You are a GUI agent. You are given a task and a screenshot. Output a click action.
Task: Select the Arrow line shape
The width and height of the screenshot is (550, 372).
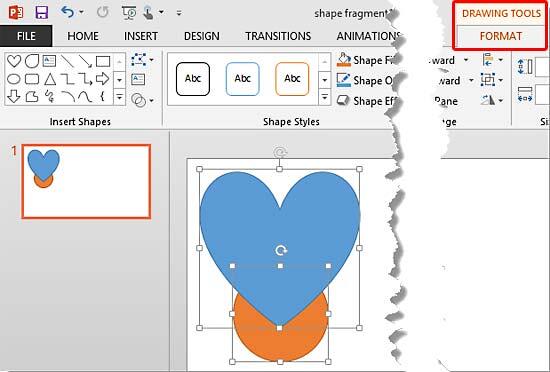coord(85,61)
